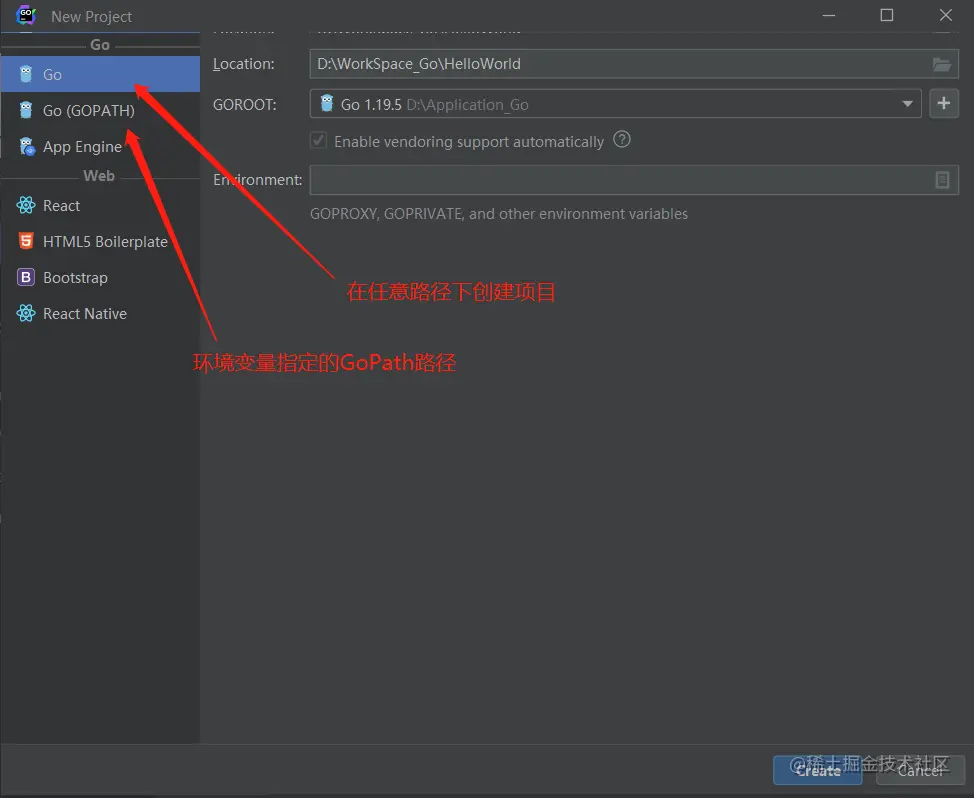Open vendoring support help tooltip

(x=622, y=140)
